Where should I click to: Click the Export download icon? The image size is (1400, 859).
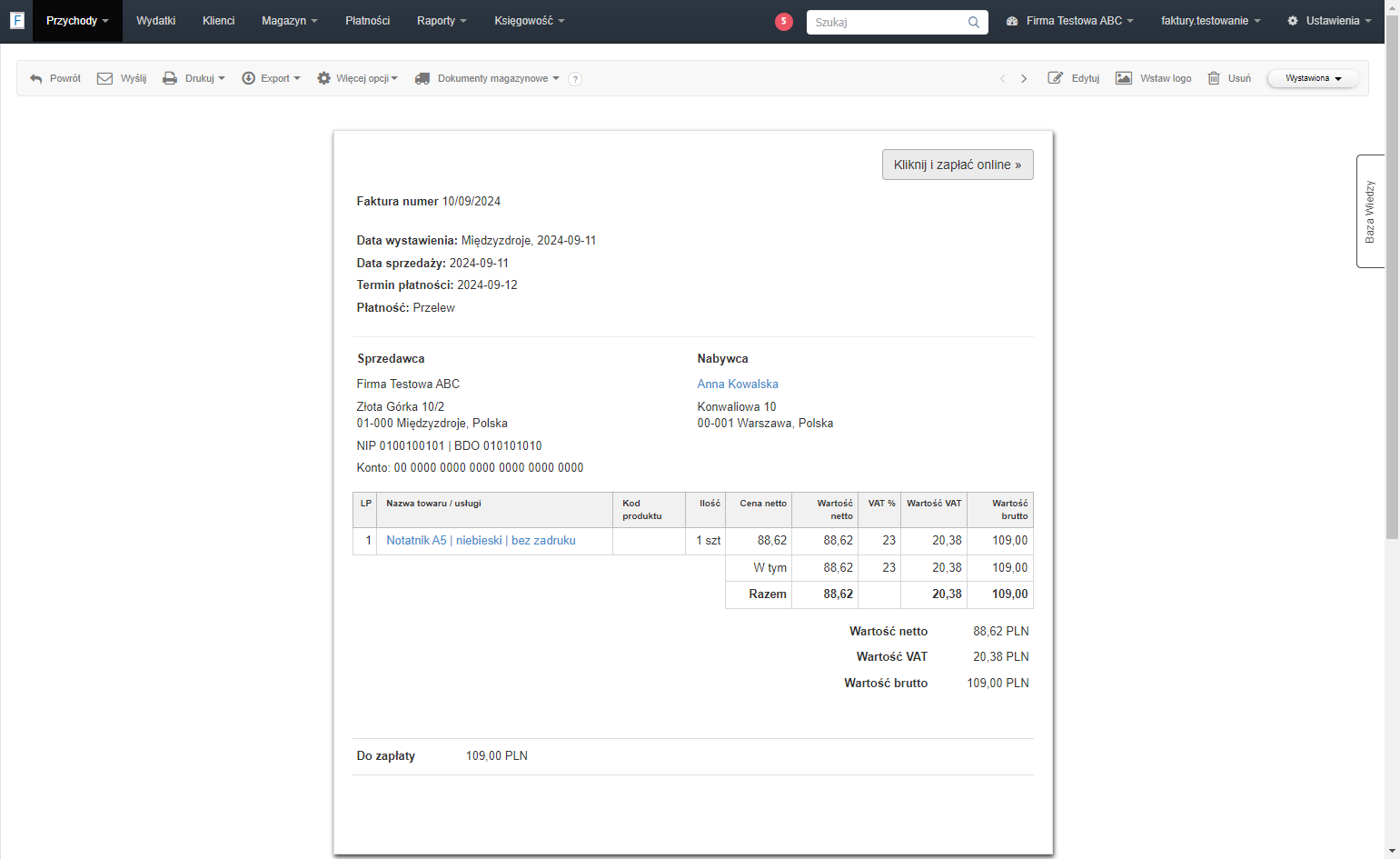(x=248, y=79)
